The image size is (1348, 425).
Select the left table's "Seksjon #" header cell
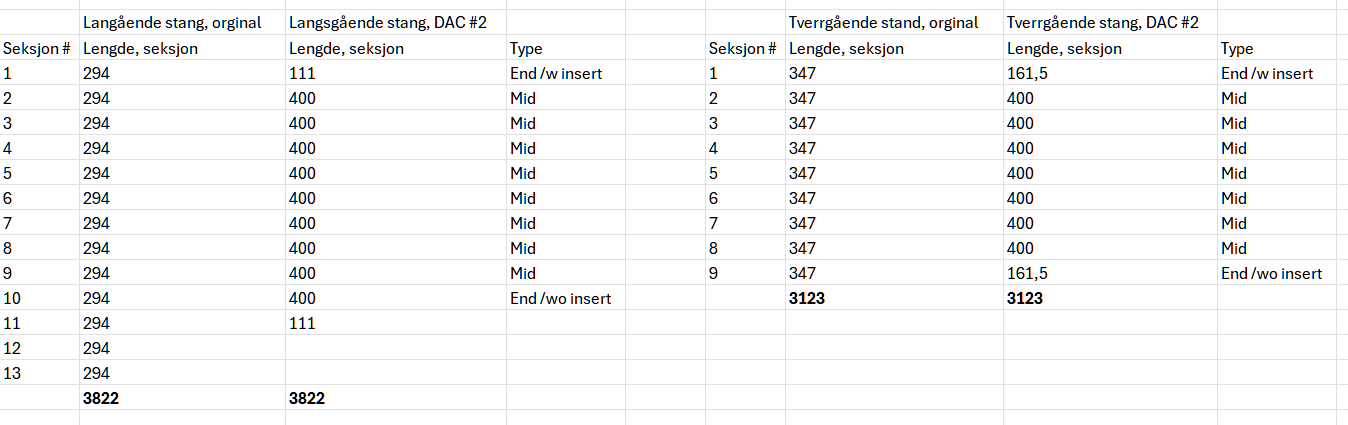pyautogui.click(x=37, y=48)
